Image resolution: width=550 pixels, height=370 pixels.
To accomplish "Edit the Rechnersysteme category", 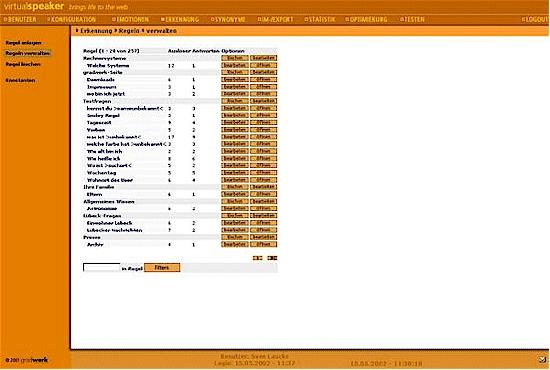I will (263, 58).
